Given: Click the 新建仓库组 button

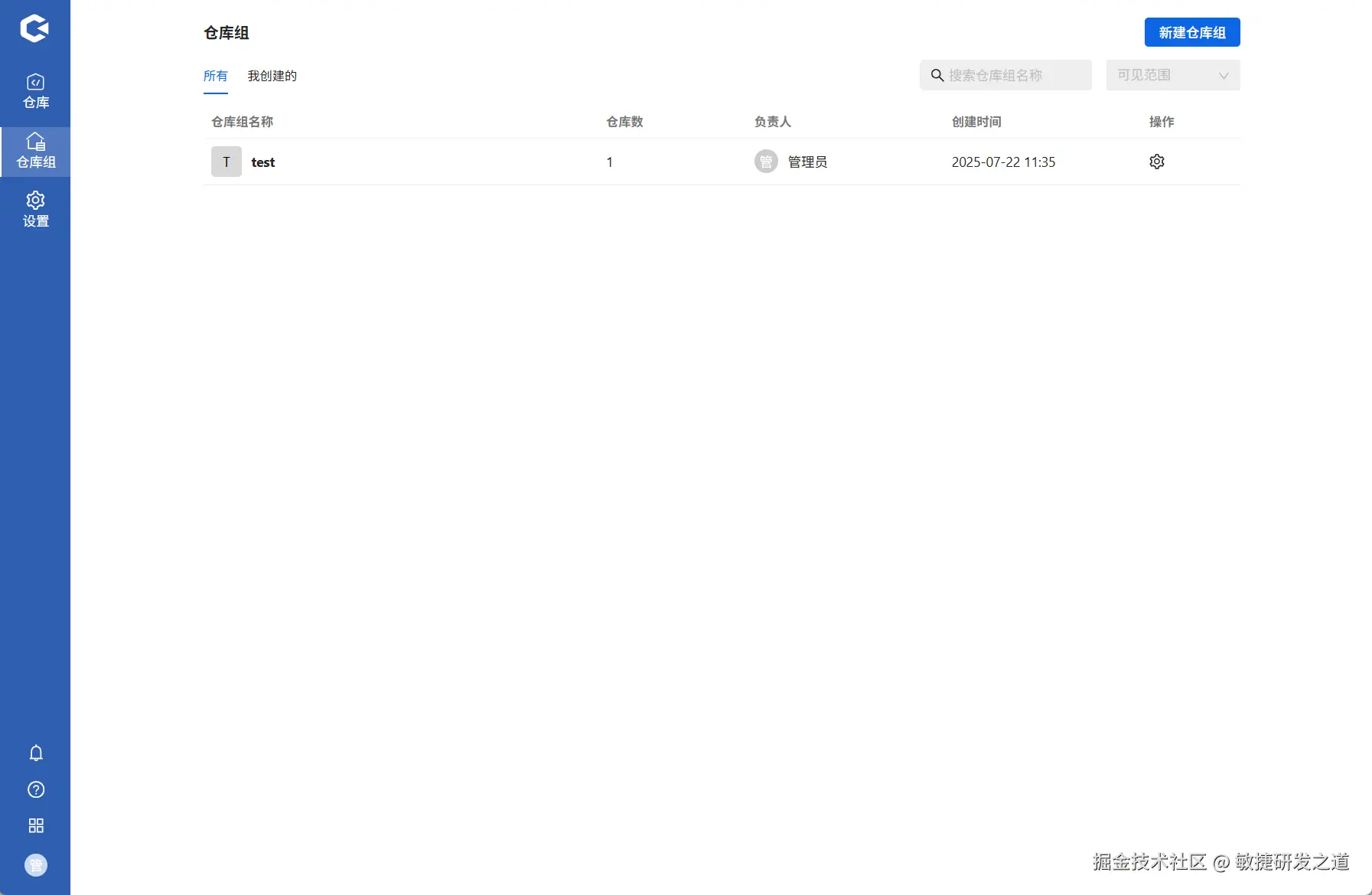Looking at the screenshot, I should [x=1191, y=32].
